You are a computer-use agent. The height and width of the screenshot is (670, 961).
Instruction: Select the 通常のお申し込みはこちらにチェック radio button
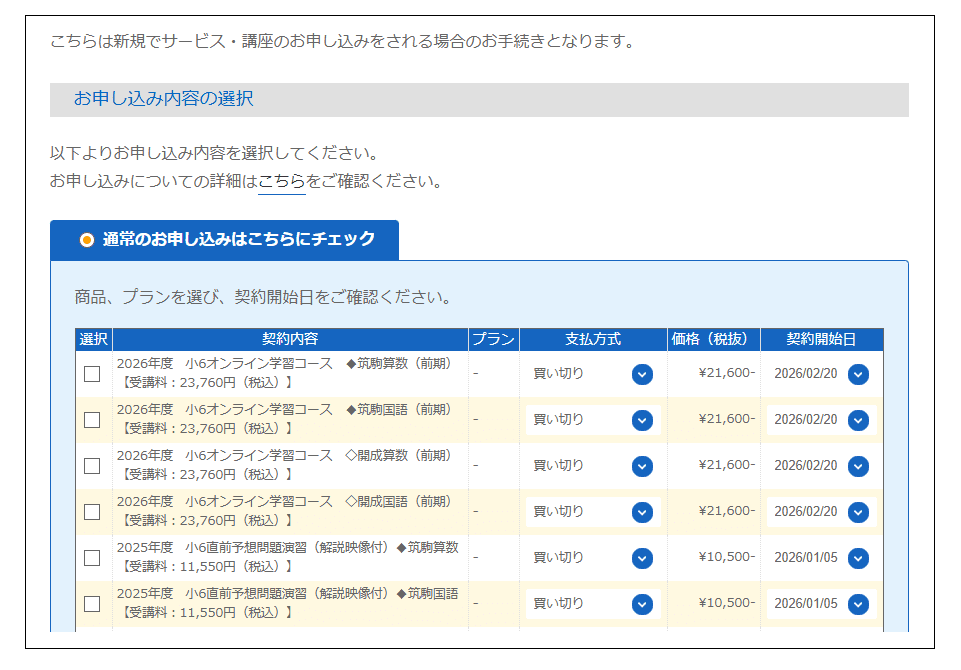pos(87,240)
